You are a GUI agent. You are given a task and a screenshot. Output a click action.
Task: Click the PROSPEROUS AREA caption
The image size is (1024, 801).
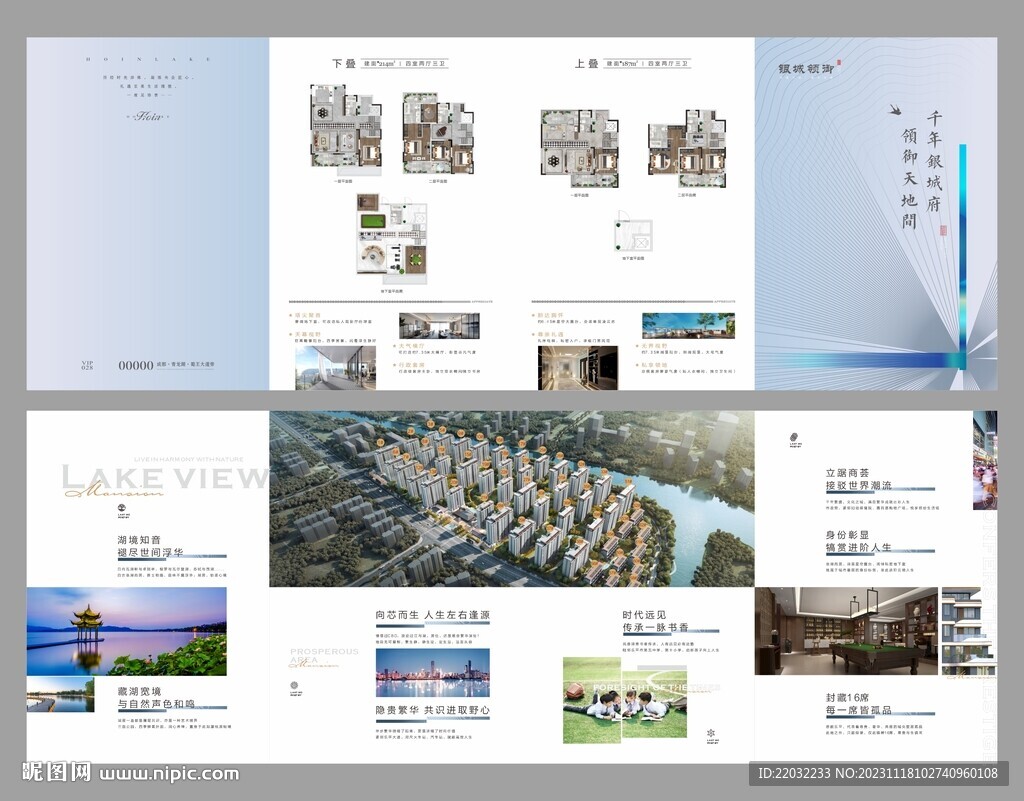[x=324, y=655]
